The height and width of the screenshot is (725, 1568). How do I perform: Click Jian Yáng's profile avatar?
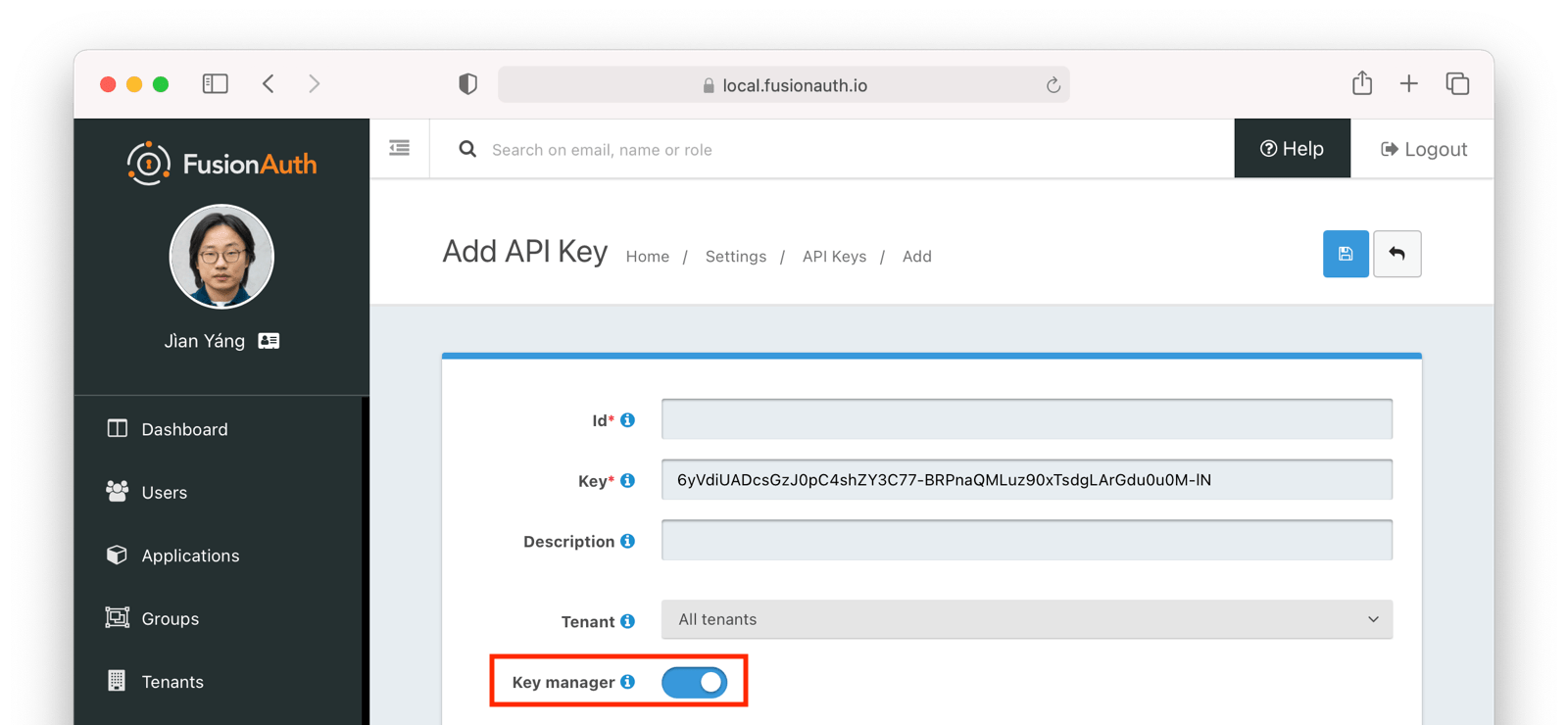click(x=221, y=257)
